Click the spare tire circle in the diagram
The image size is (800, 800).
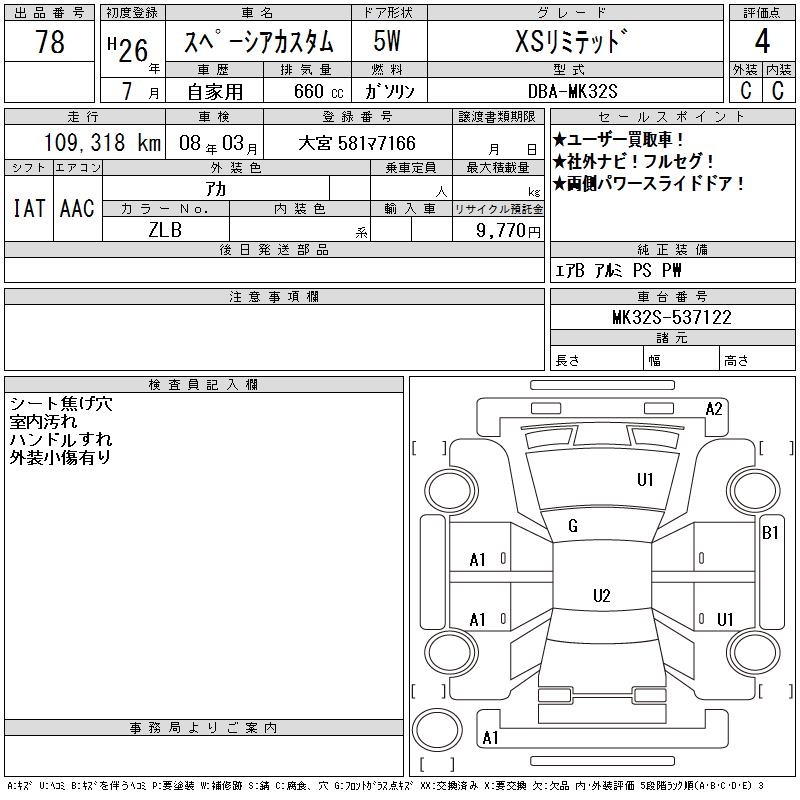(437, 730)
